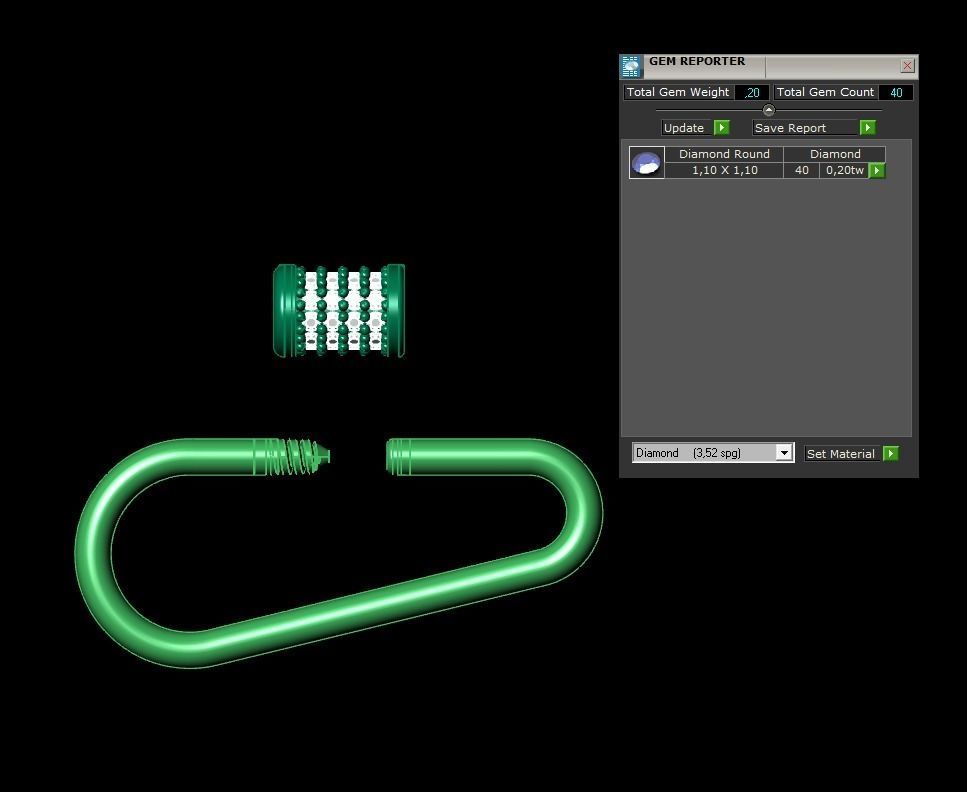The image size is (967, 792).
Task: Click the gem count cell '40' in the row
Action: coord(801,170)
